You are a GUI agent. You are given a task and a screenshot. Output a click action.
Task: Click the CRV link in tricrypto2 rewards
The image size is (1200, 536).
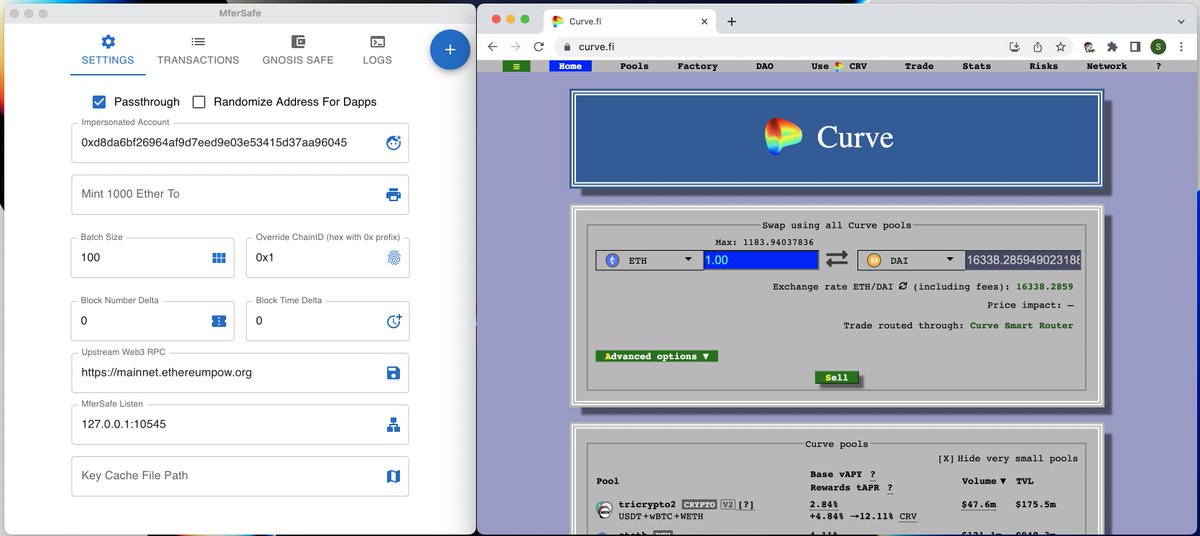[907, 517]
